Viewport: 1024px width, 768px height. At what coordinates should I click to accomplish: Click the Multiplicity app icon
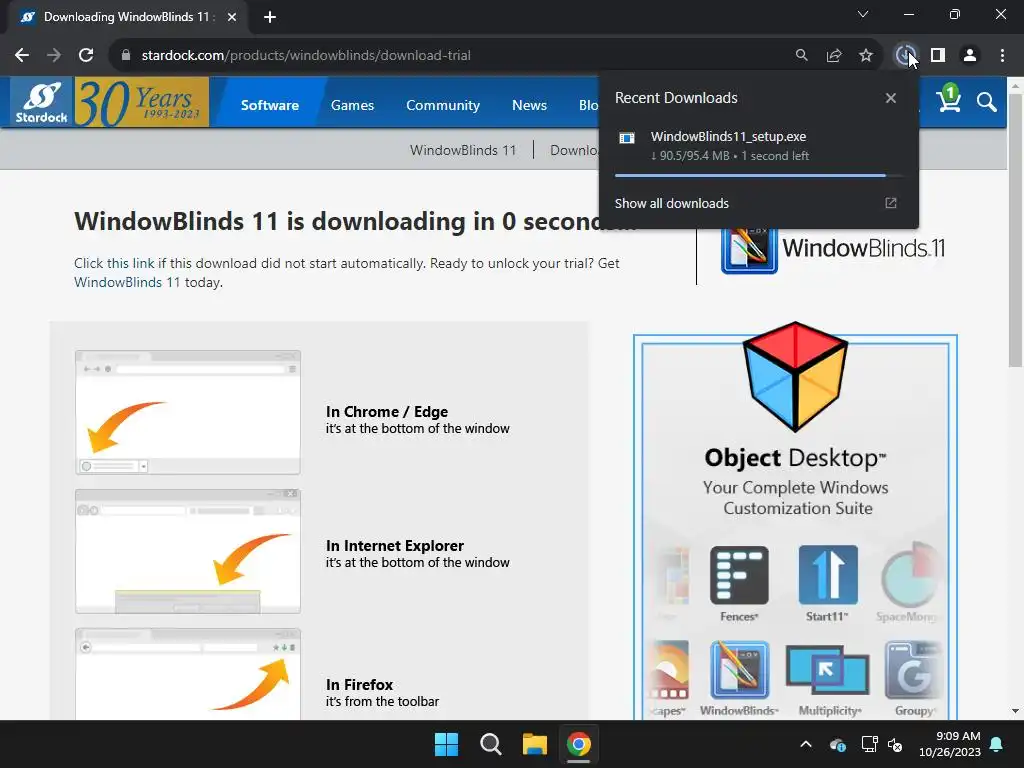click(x=827, y=669)
